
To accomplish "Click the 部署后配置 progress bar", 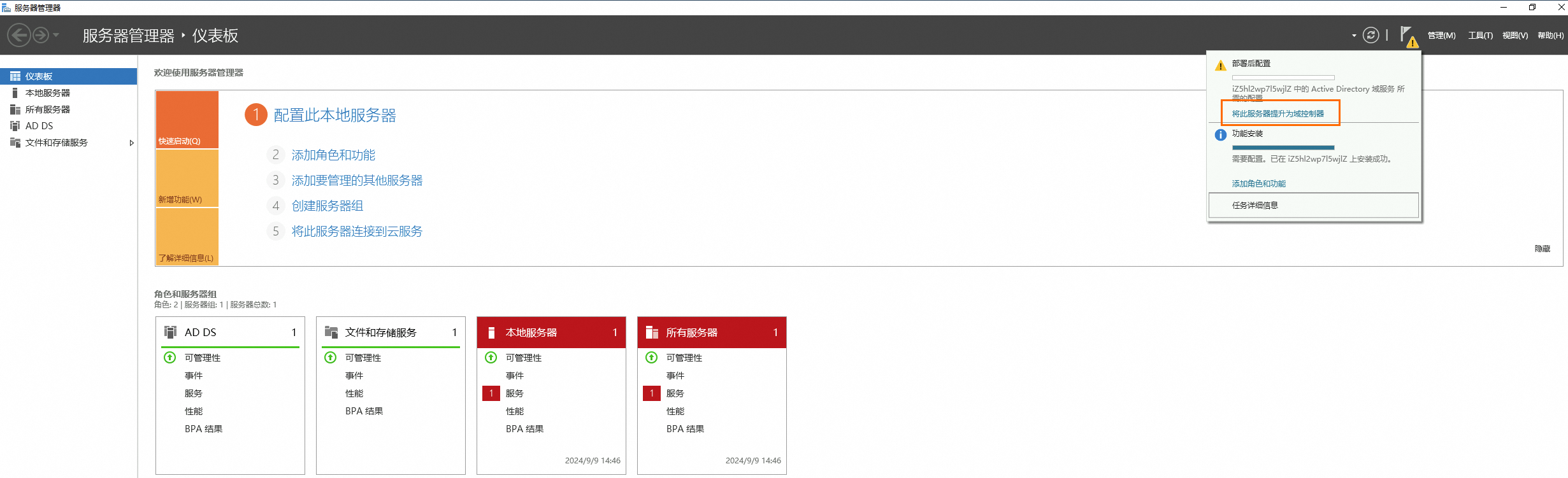I will [1283, 78].
